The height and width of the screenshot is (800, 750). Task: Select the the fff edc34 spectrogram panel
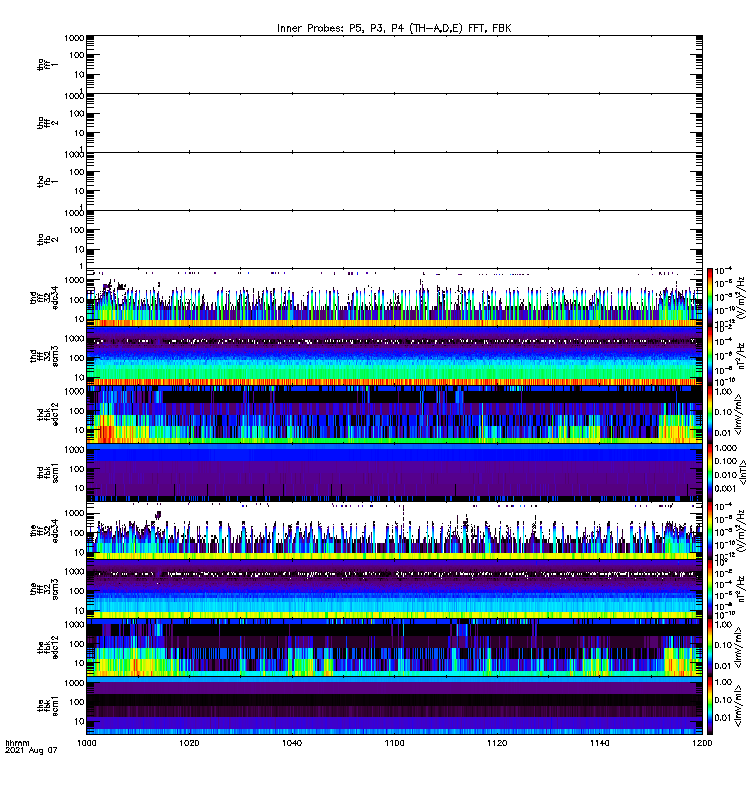point(394,531)
